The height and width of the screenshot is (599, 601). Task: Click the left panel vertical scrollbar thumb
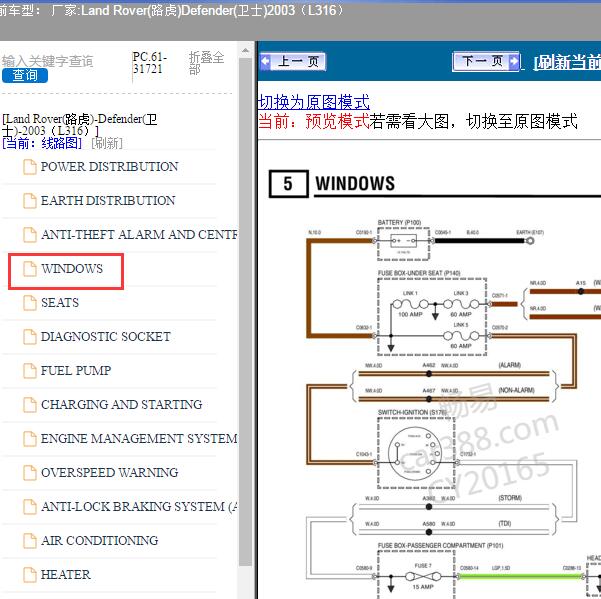click(245, 312)
